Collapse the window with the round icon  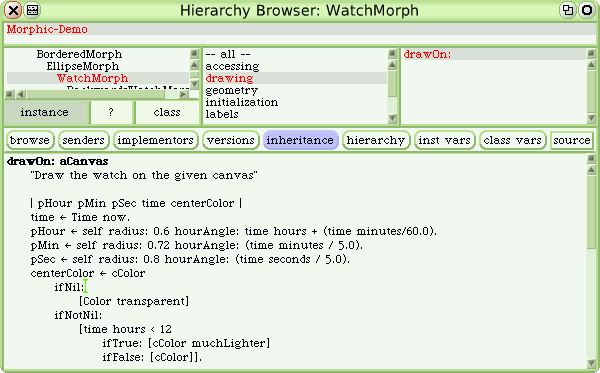(x=587, y=10)
